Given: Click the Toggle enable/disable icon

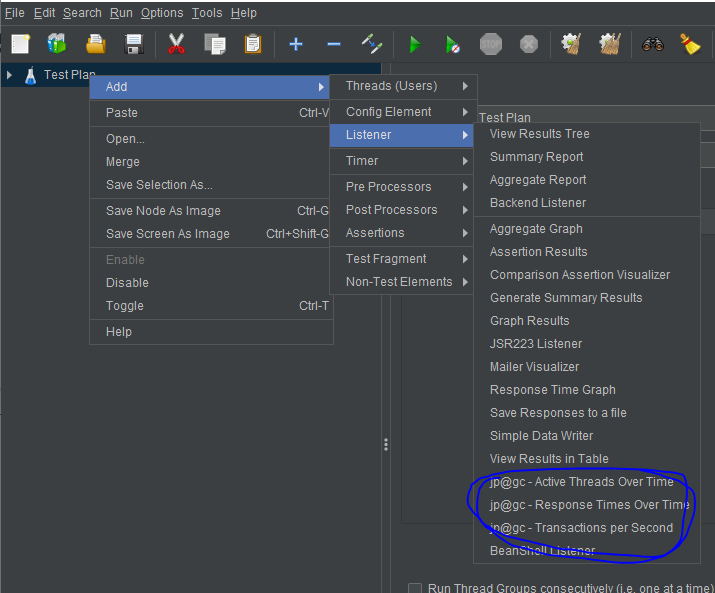Looking at the screenshot, I should 372,44.
